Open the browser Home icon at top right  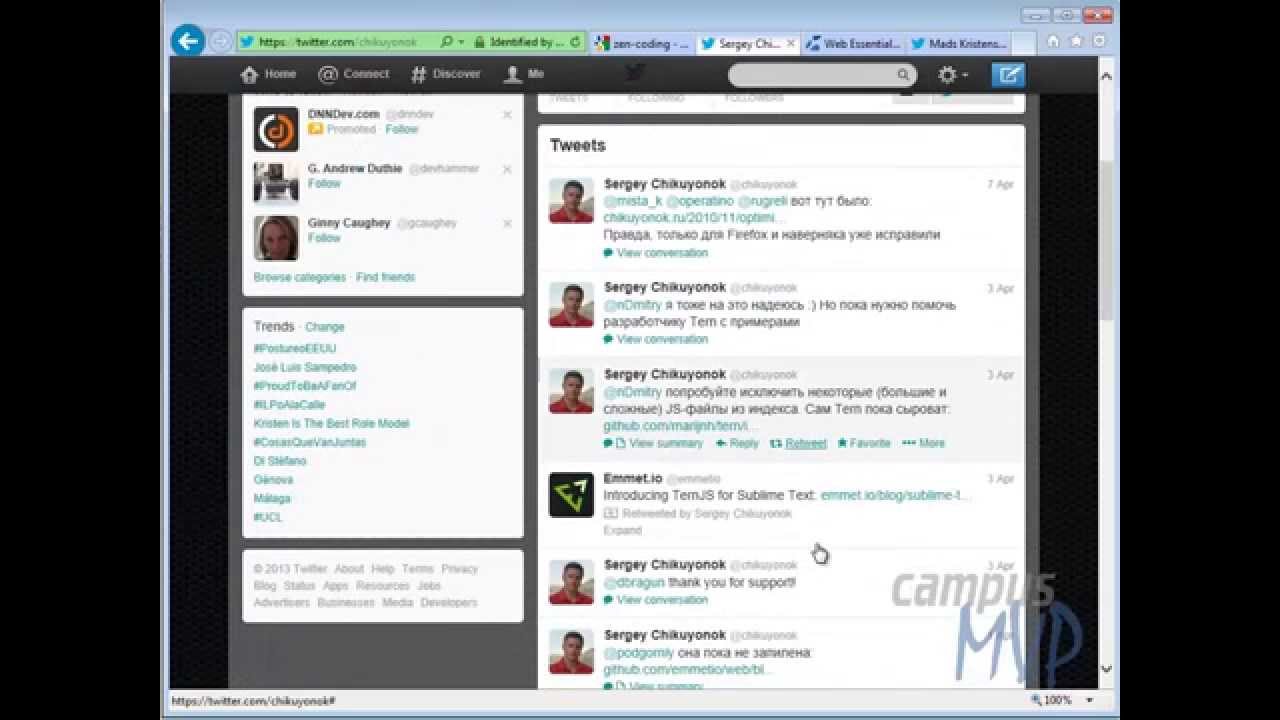1052,42
